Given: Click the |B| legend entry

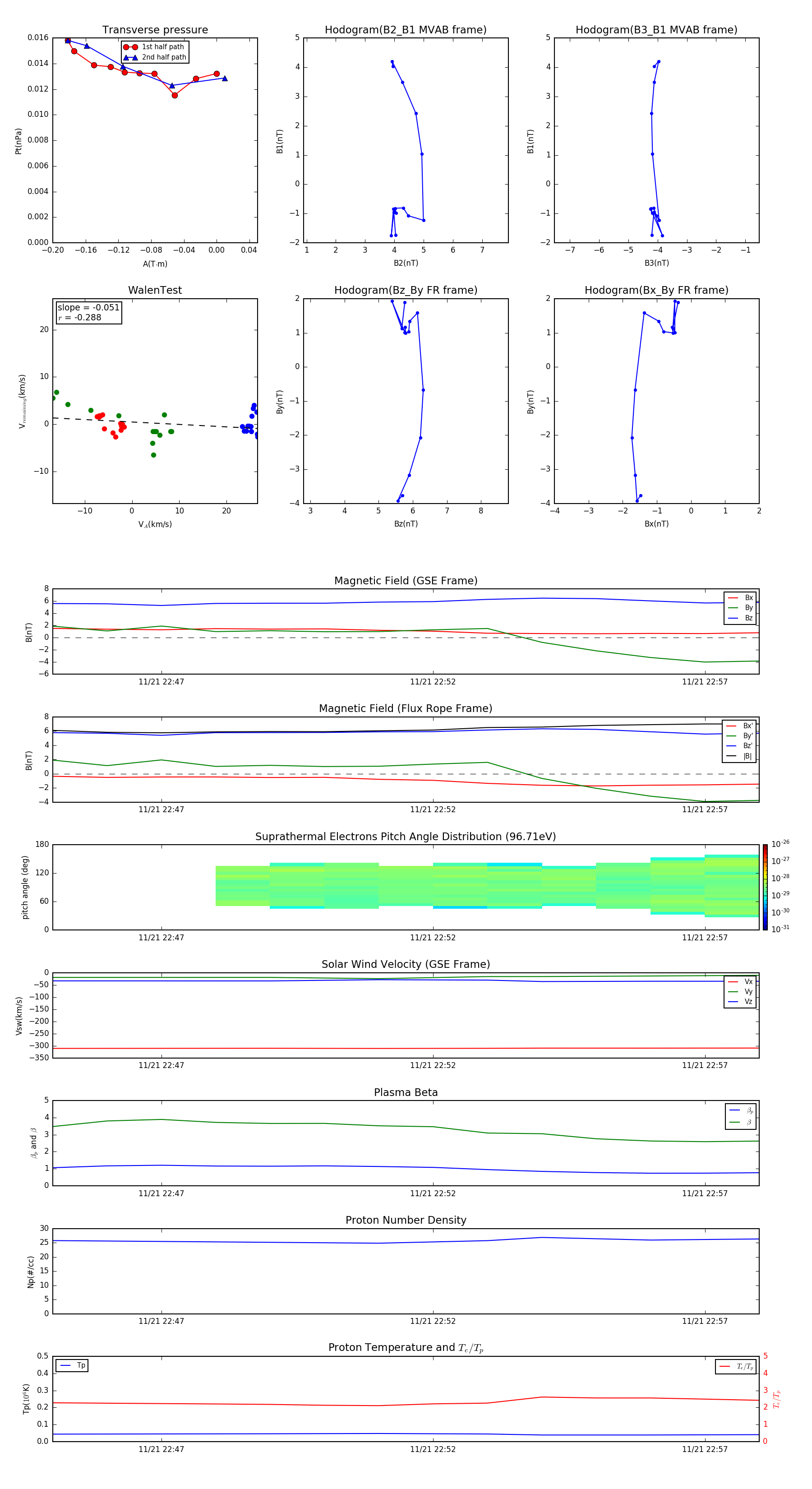Looking at the screenshot, I should [740, 756].
